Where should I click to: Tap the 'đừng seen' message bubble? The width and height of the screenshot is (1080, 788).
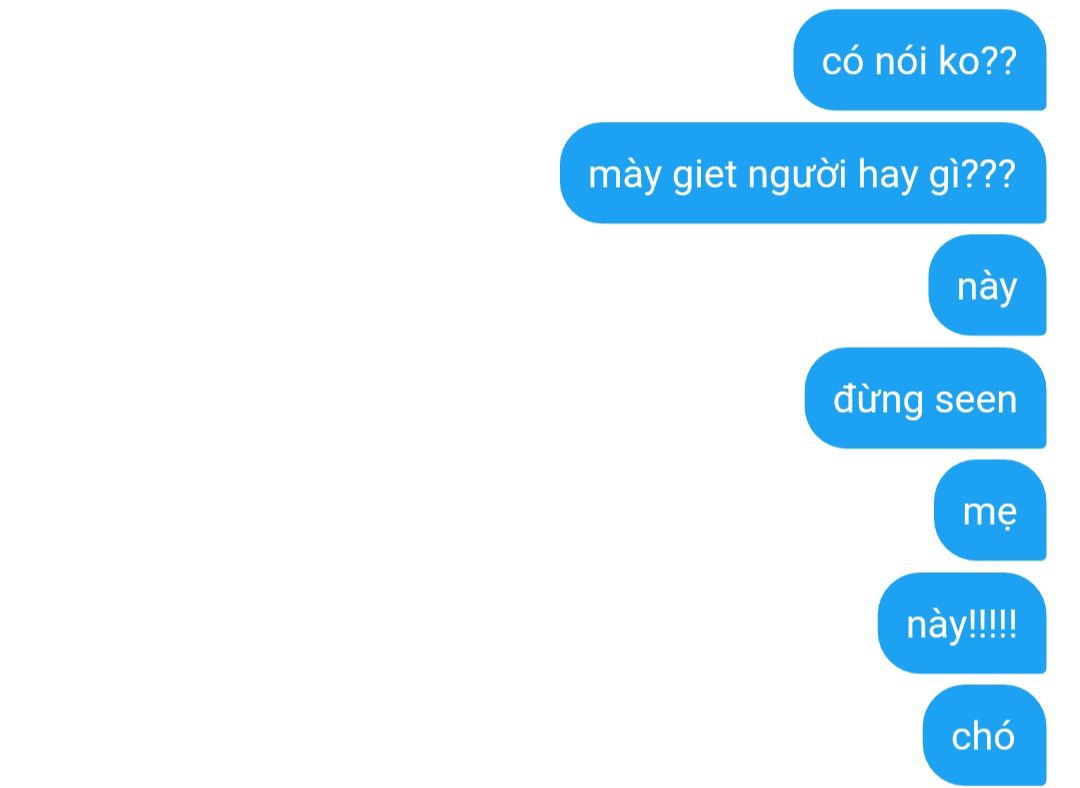pyautogui.click(x=925, y=398)
